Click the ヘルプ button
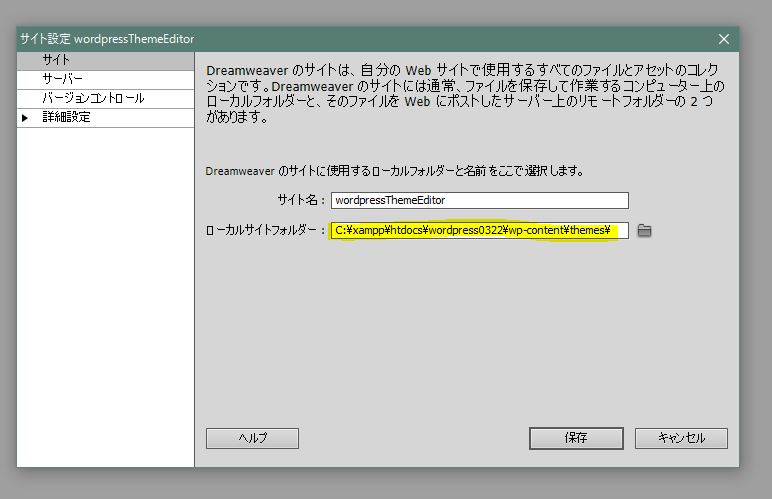The height and width of the screenshot is (499, 772). tap(252, 438)
